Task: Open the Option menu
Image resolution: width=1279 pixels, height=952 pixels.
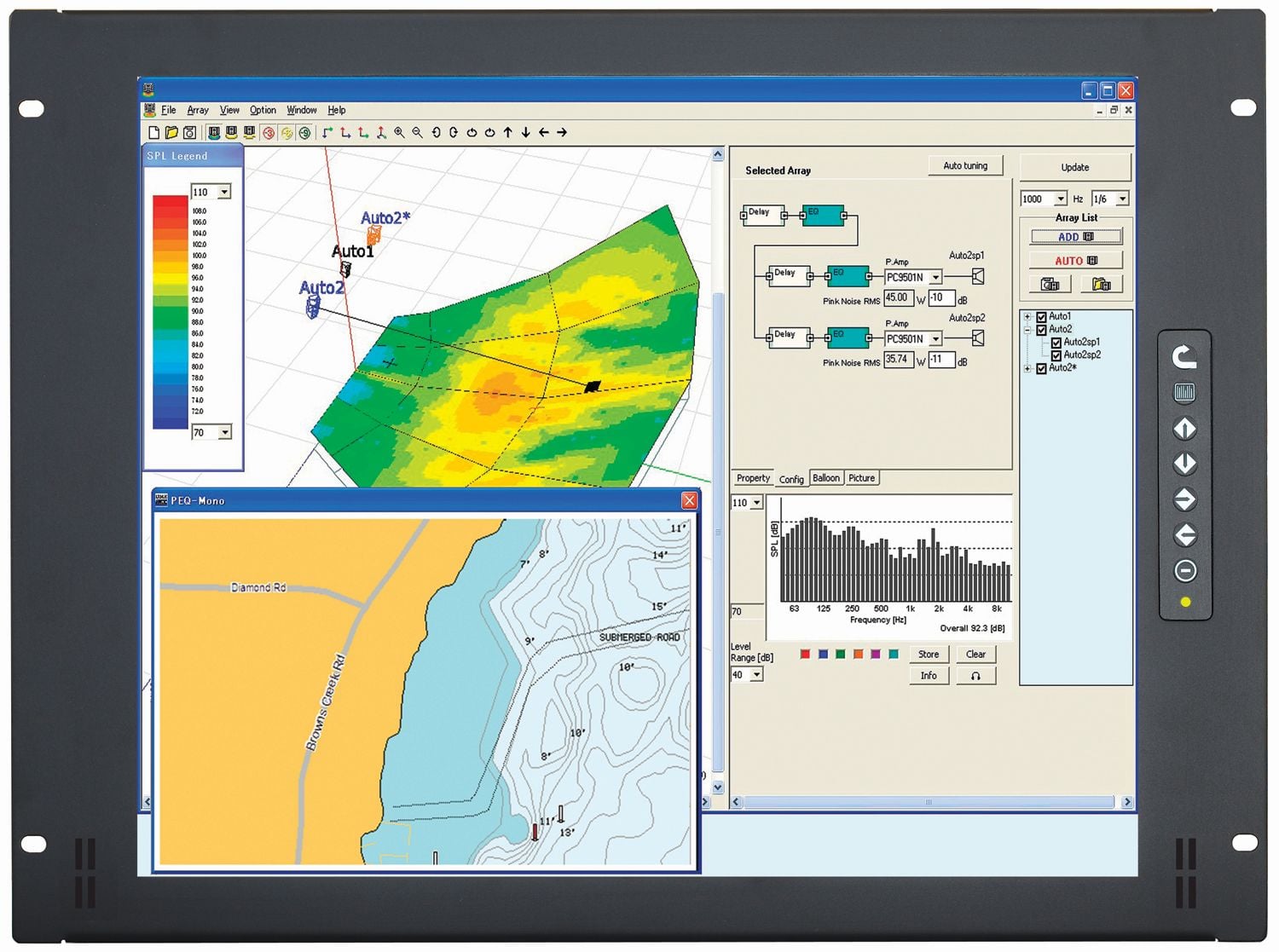Action: pos(263,110)
